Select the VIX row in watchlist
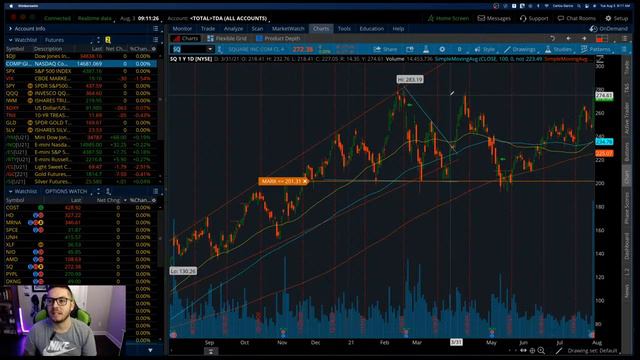This screenshot has height=360, width=640. [81, 78]
